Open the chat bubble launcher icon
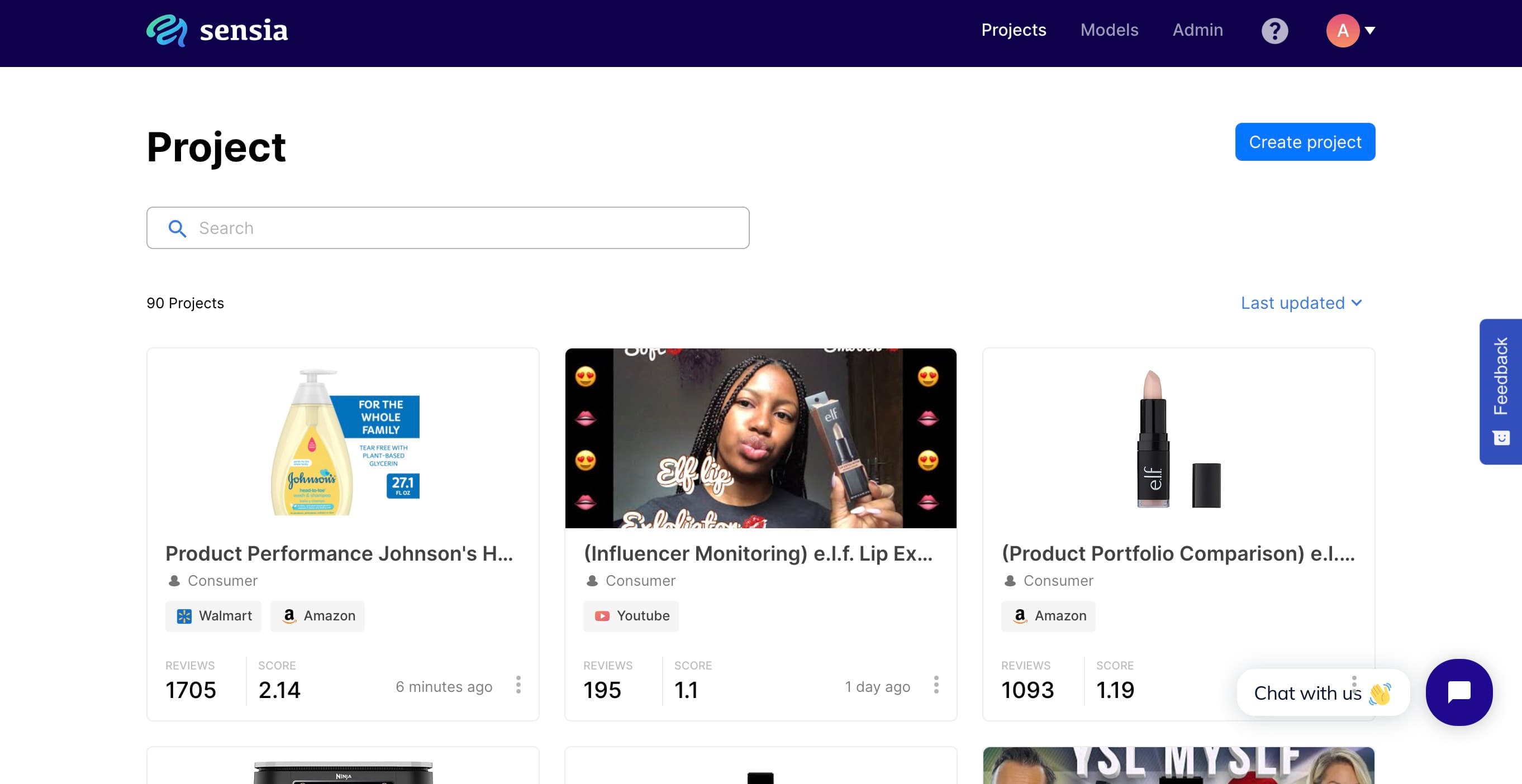Image resolution: width=1522 pixels, height=784 pixels. tap(1459, 692)
